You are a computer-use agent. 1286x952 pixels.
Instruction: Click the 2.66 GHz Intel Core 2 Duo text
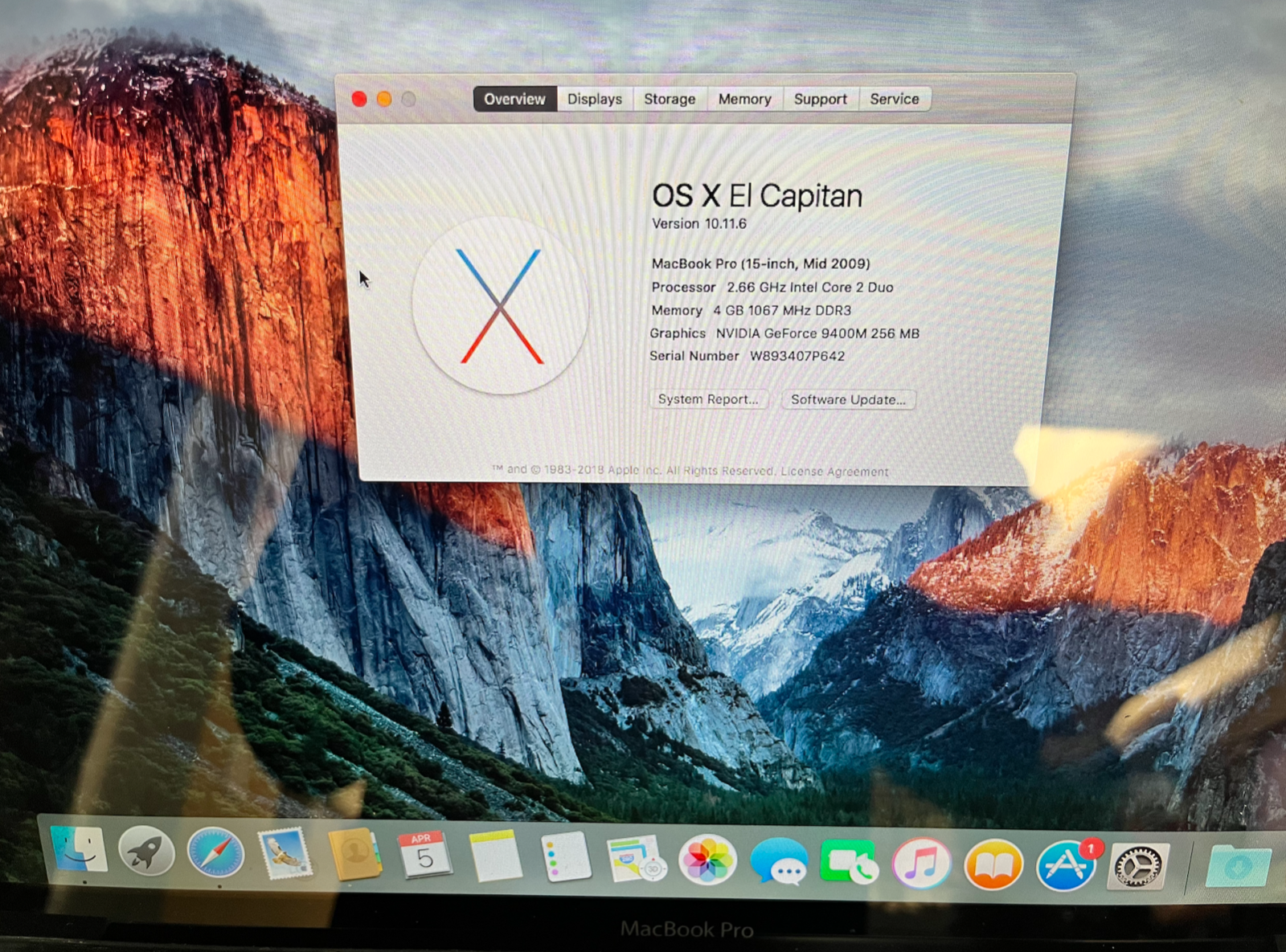(810, 287)
